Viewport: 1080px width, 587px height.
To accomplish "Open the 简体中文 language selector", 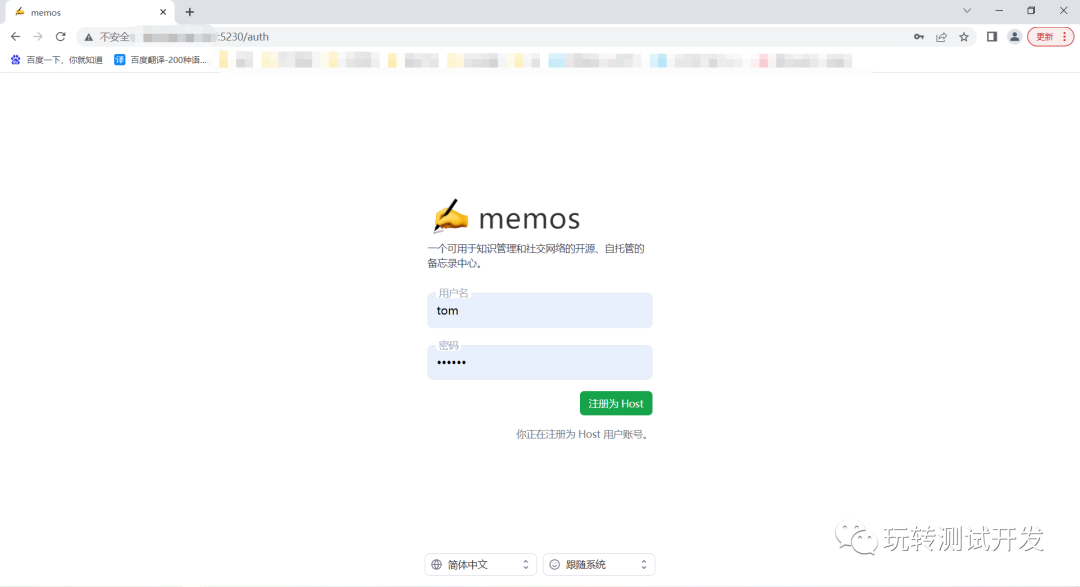I will 480,564.
